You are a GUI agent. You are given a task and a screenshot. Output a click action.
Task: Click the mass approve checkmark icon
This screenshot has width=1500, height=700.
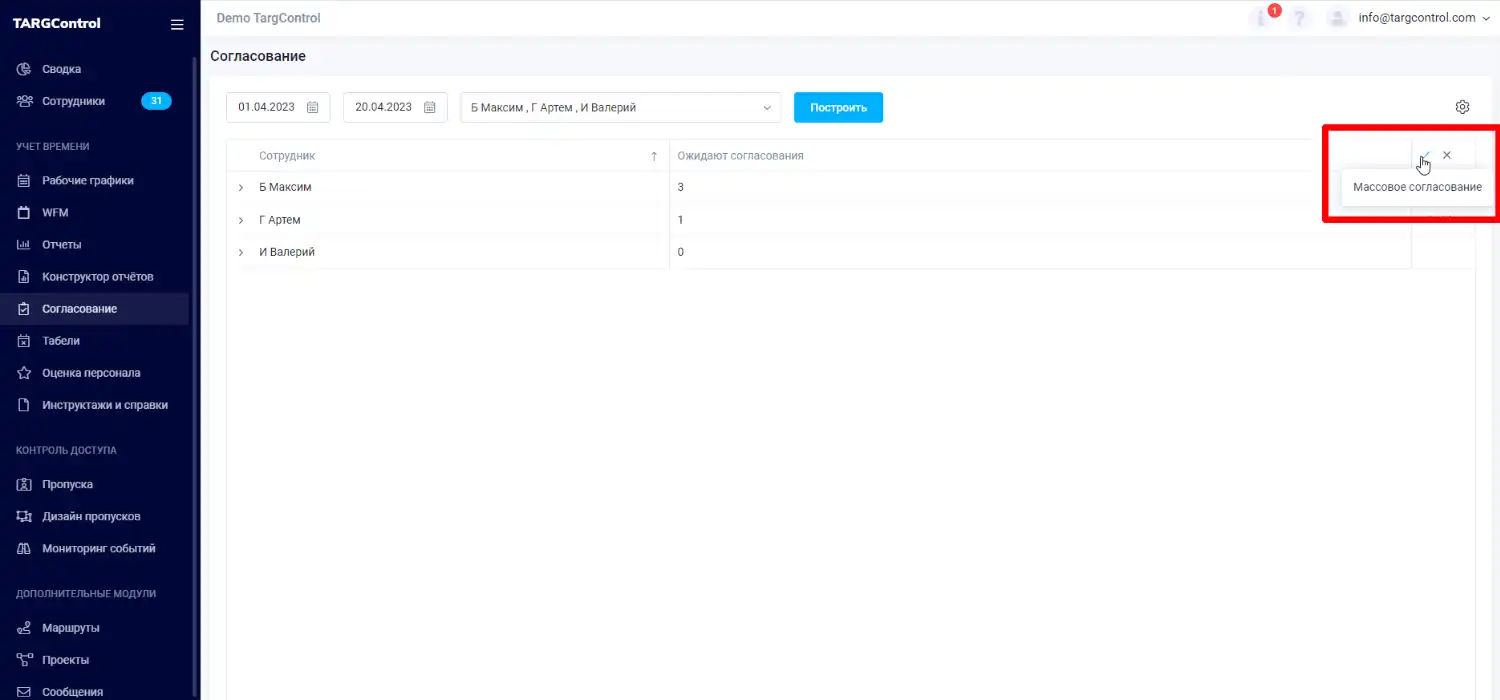[1426, 155]
